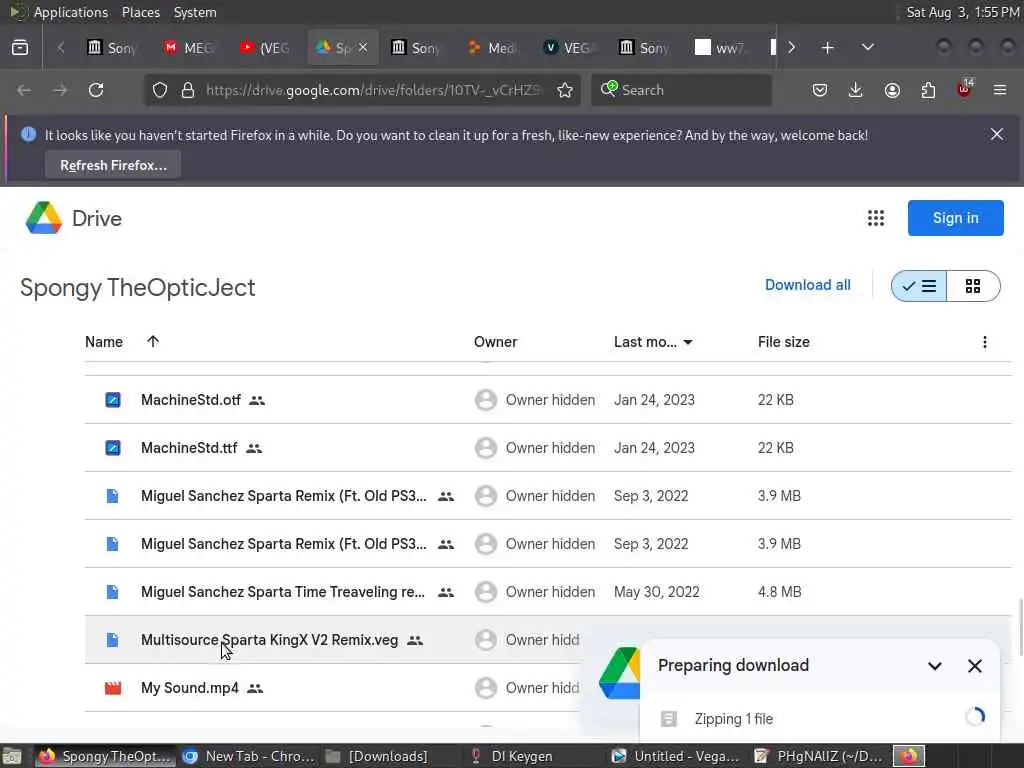
Task: Open the Google apps grid icon
Action: pyautogui.click(x=876, y=218)
